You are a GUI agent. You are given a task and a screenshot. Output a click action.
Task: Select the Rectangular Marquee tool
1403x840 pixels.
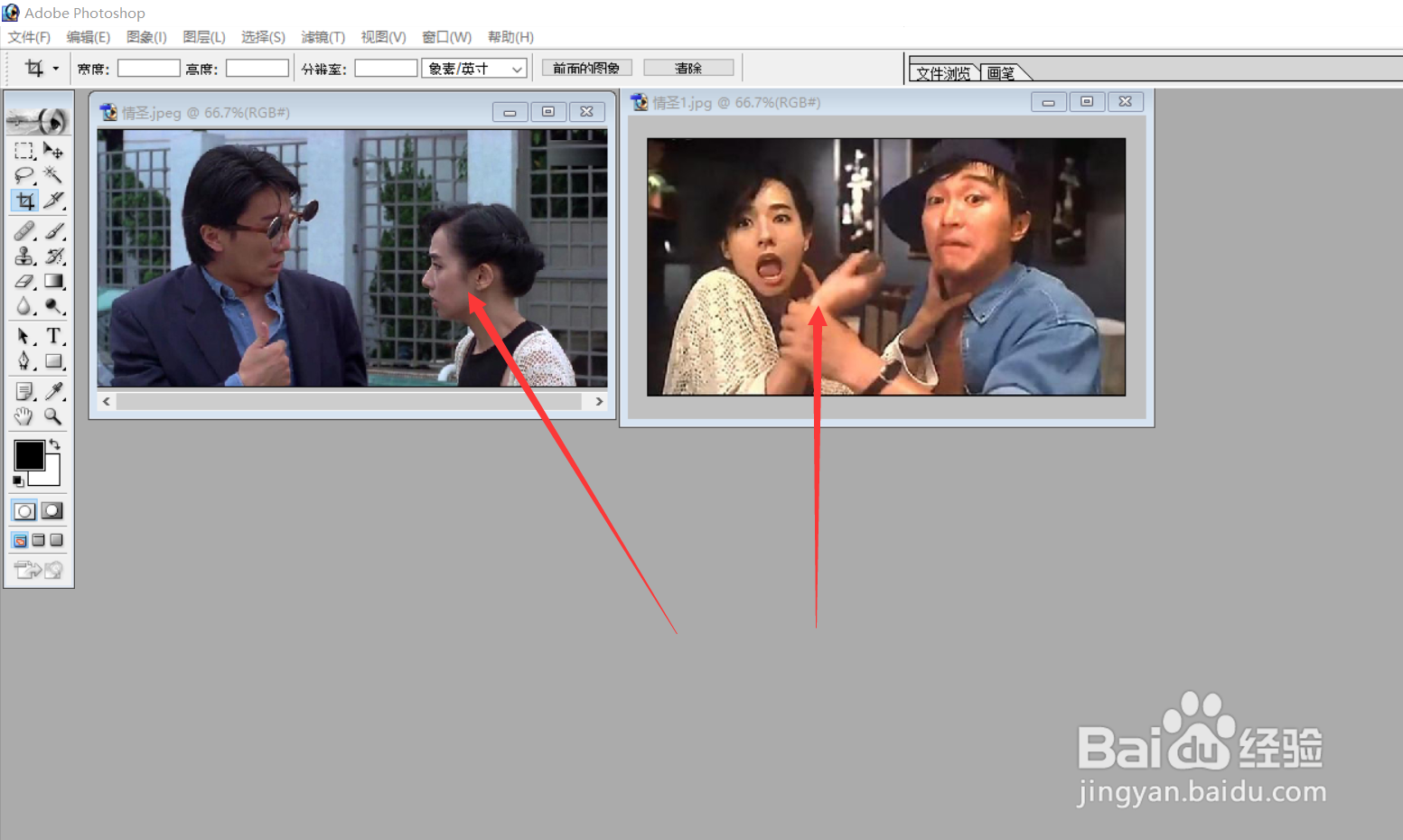pos(24,150)
